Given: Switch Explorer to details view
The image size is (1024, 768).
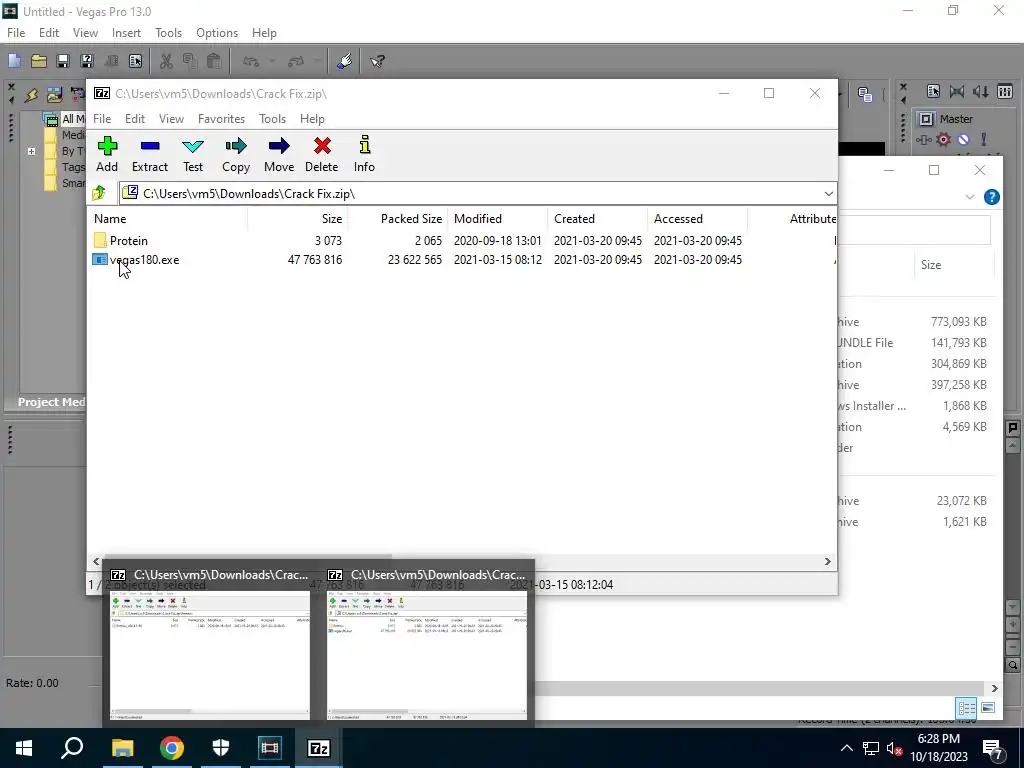Looking at the screenshot, I should (966, 708).
